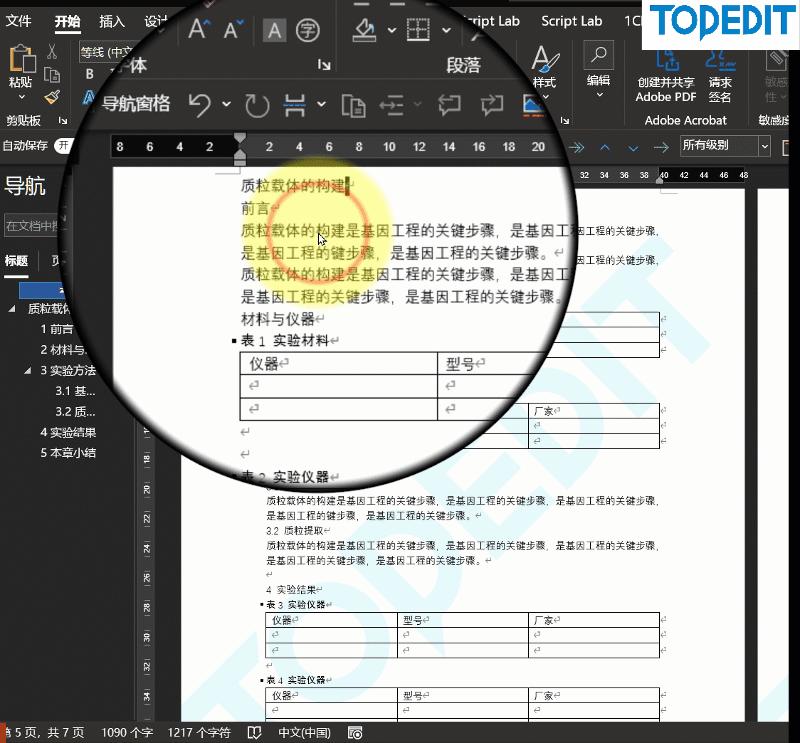Click the Repeat action icon beside Undo

click(256, 105)
